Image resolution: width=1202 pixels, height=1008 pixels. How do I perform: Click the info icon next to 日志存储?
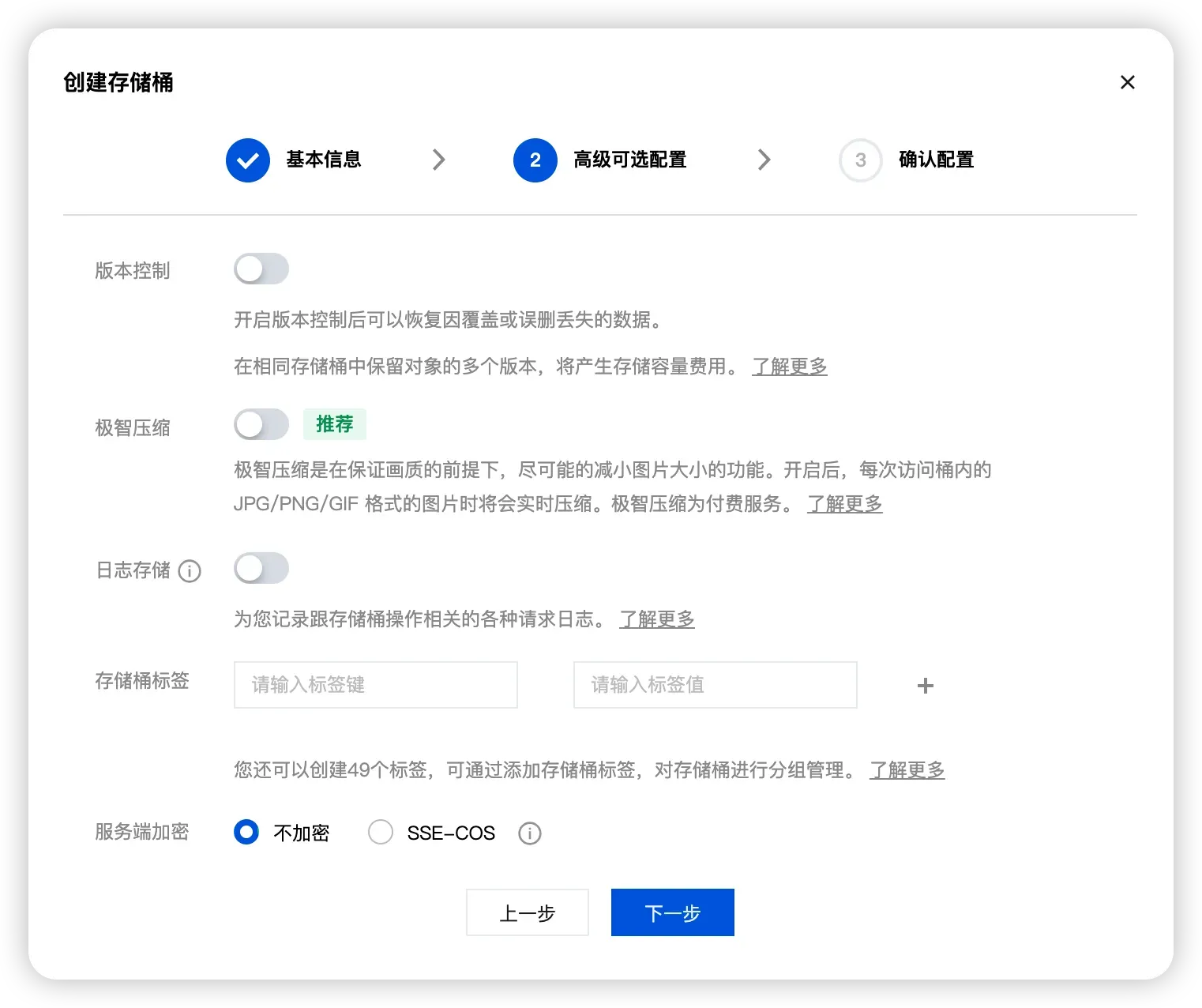coord(190,571)
